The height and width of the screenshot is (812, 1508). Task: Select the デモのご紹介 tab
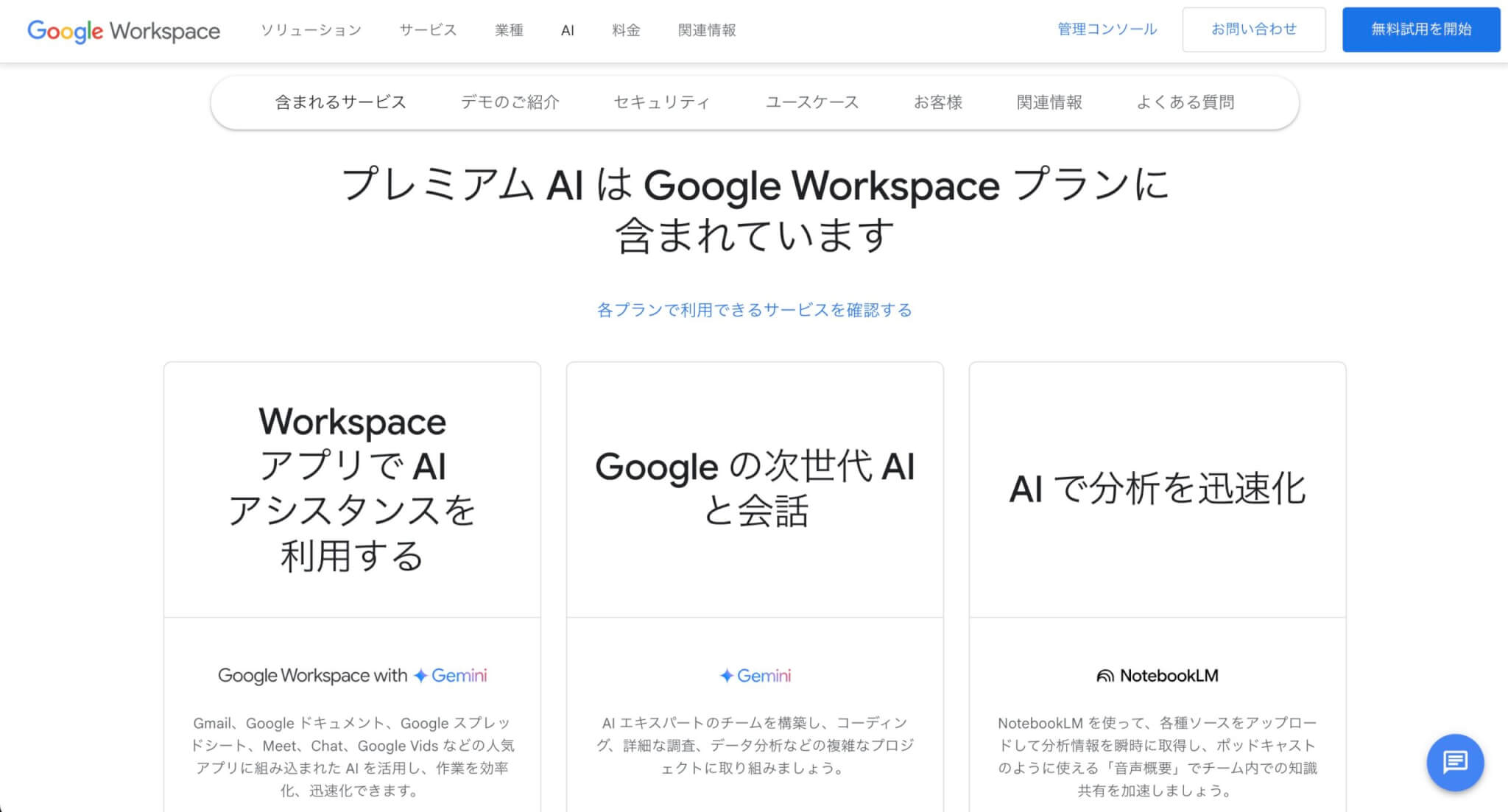[510, 102]
